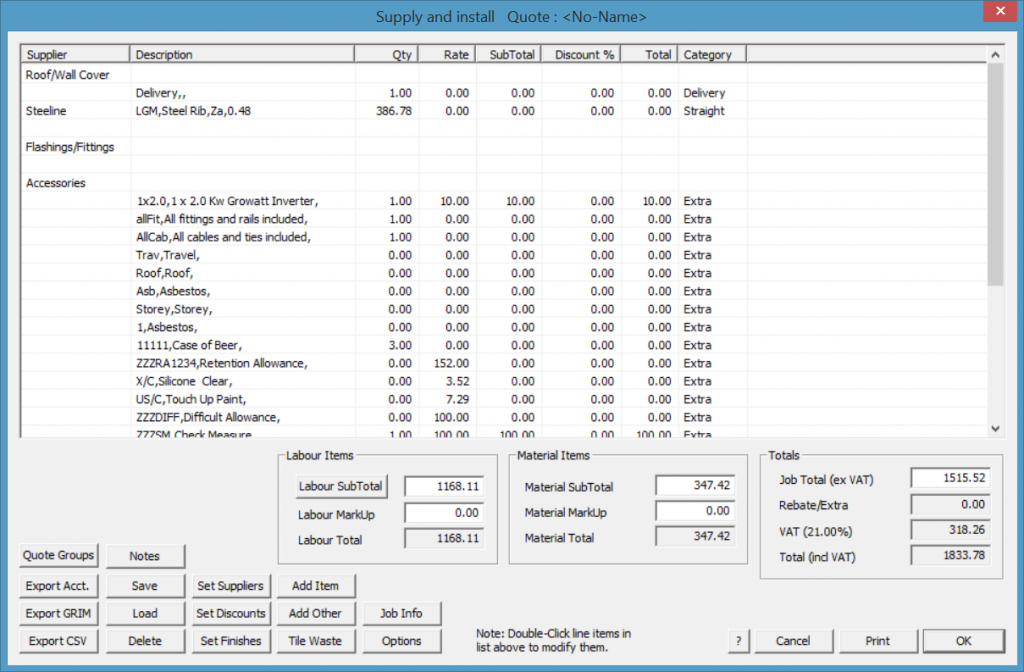The width and height of the screenshot is (1024, 672).
Task: Open the Quote Groups panel
Action: pyautogui.click(x=58, y=556)
